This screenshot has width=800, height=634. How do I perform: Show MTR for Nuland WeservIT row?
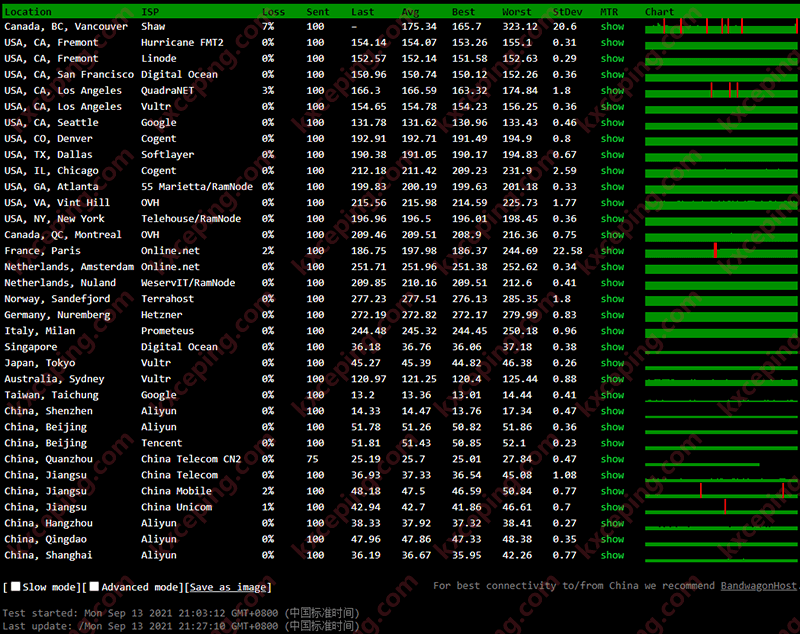tap(612, 283)
